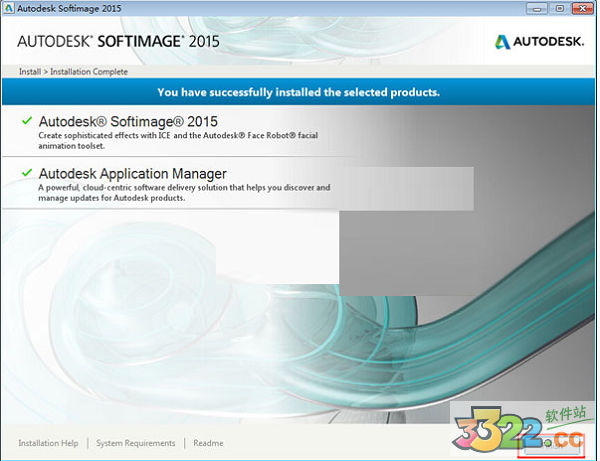Open the System Requirements link

pos(135,443)
